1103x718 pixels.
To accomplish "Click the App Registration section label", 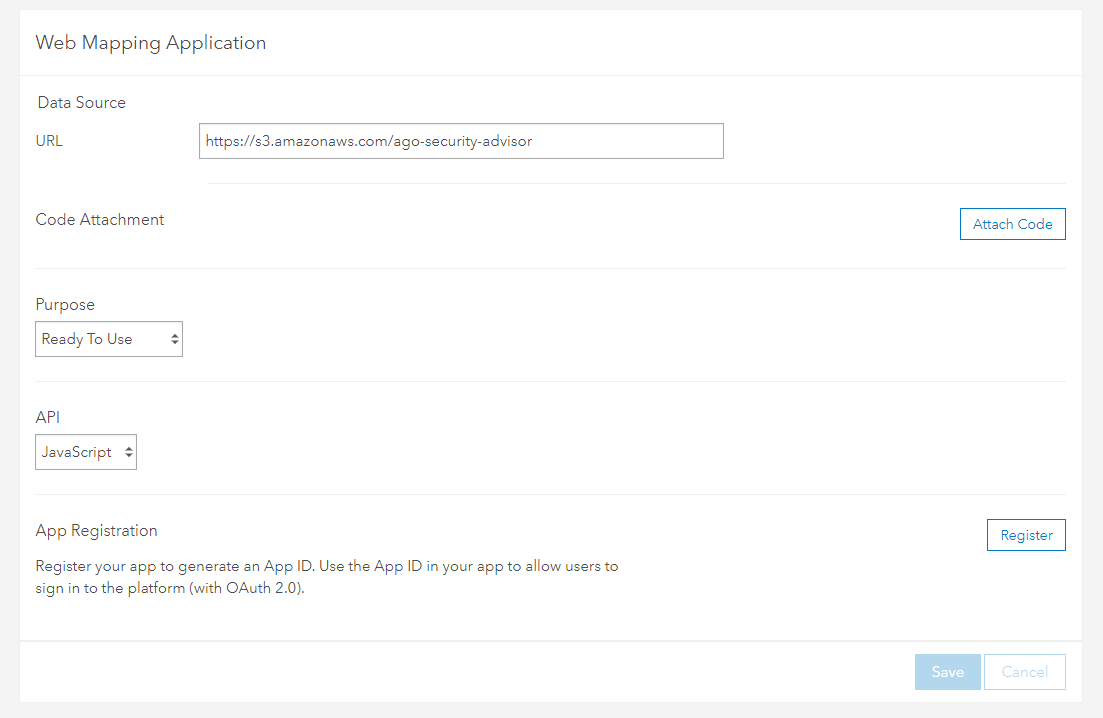I will tap(96, 530).
